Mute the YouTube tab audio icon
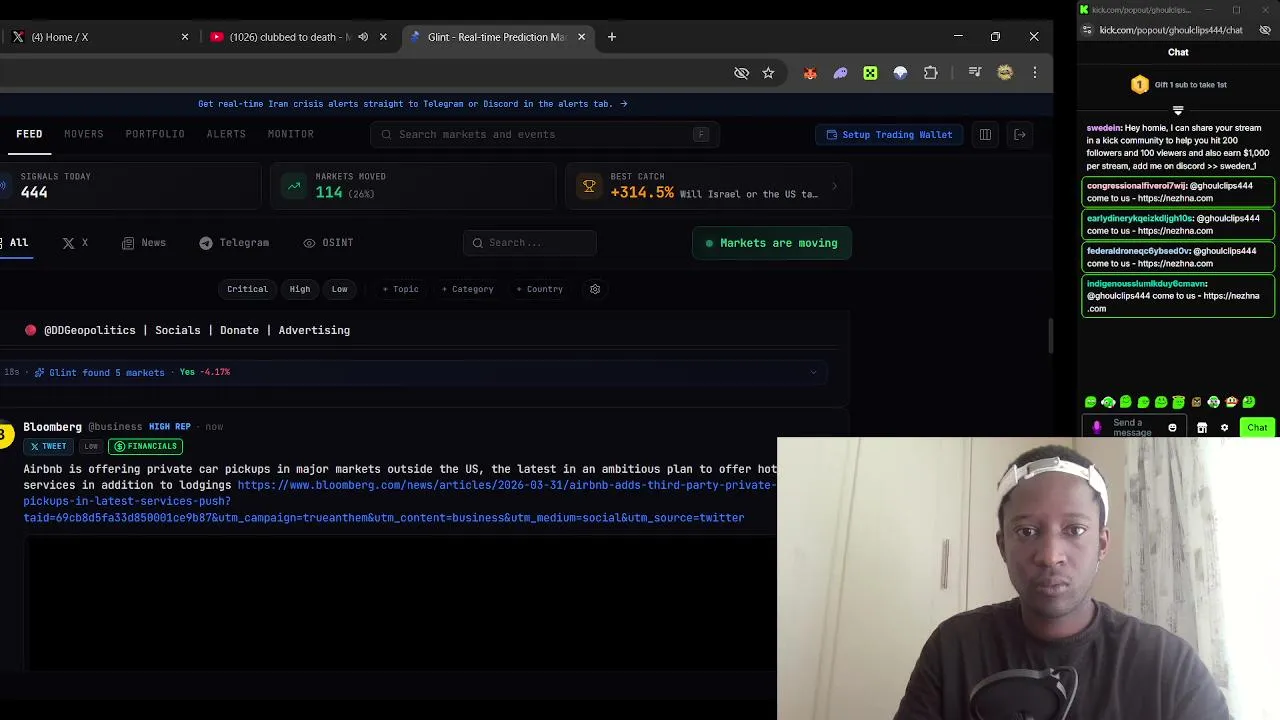1280x720 pixels. pos(363,37)
